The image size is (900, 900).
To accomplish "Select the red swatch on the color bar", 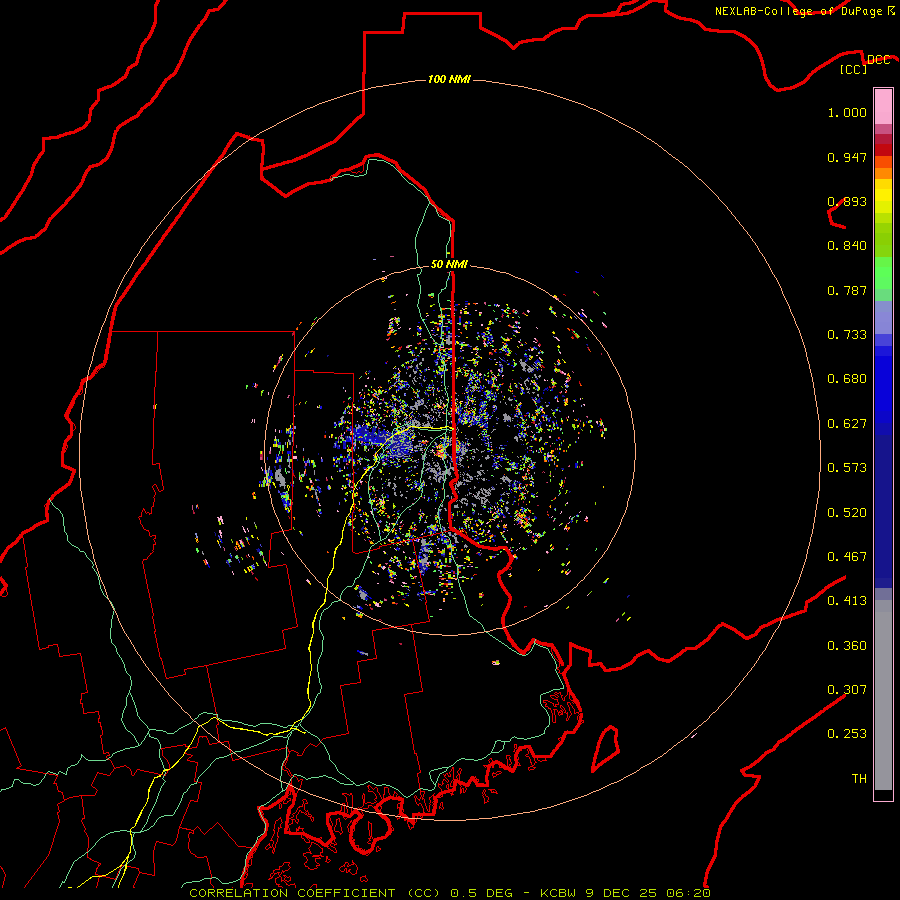I will pyautogui.click(x=883, y=150).
